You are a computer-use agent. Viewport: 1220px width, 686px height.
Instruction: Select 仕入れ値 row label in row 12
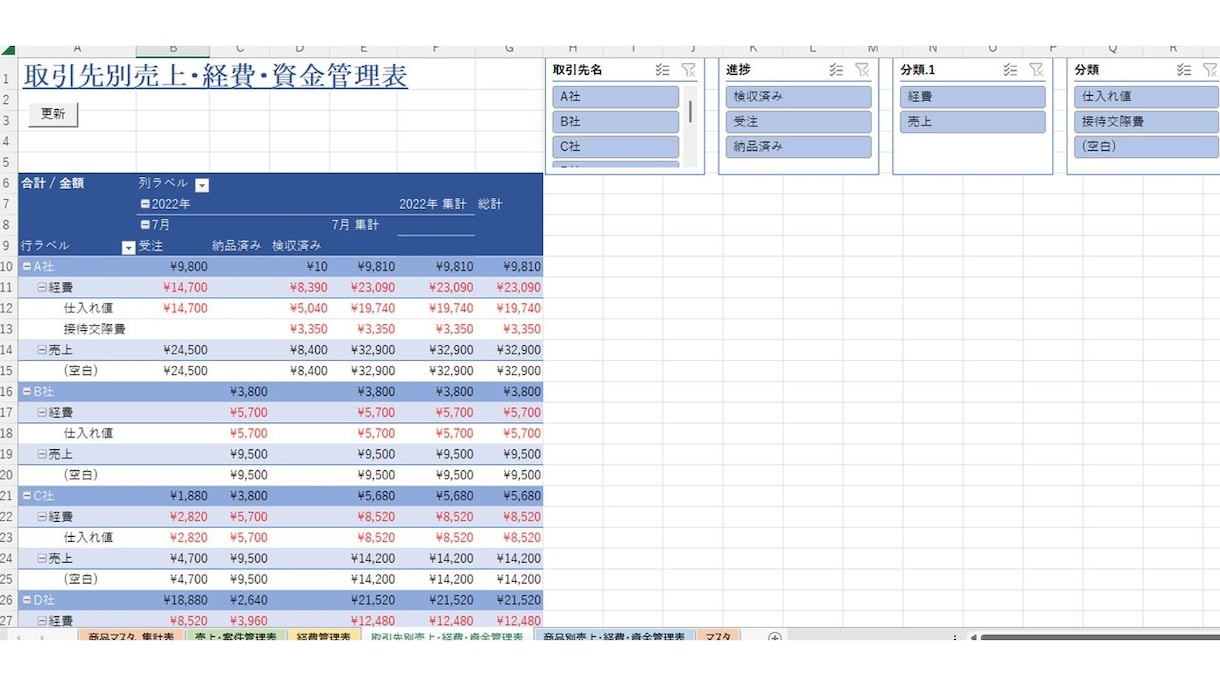(x=89, y=308)
